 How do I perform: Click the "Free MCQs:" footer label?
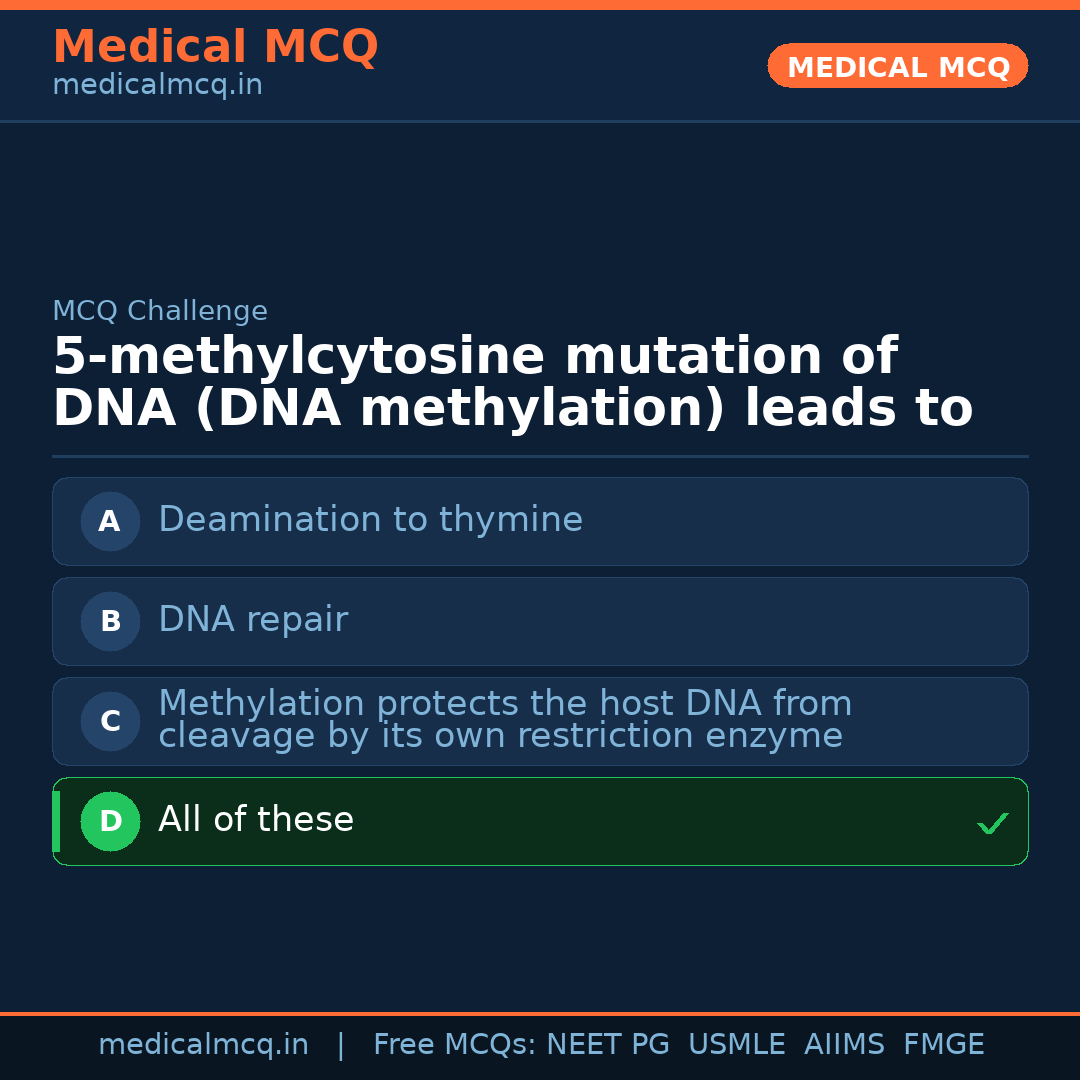point(455,1045)
